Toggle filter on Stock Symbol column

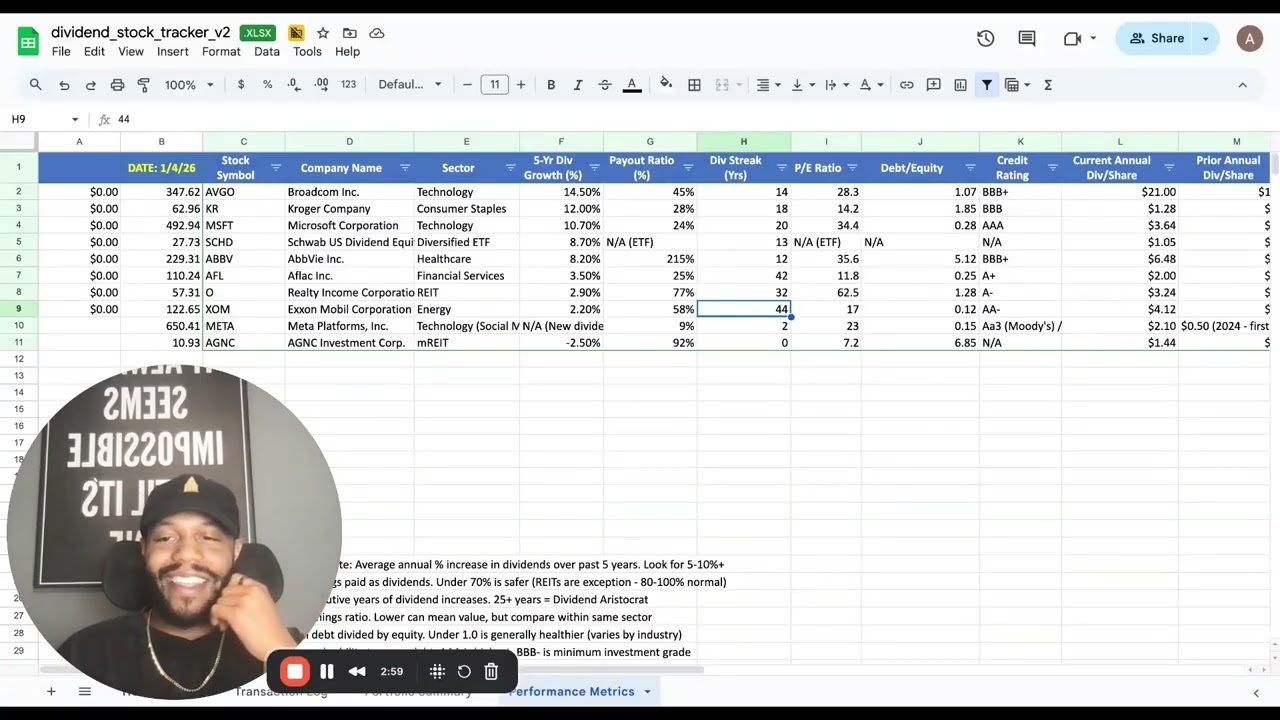[x=276, y=168]
